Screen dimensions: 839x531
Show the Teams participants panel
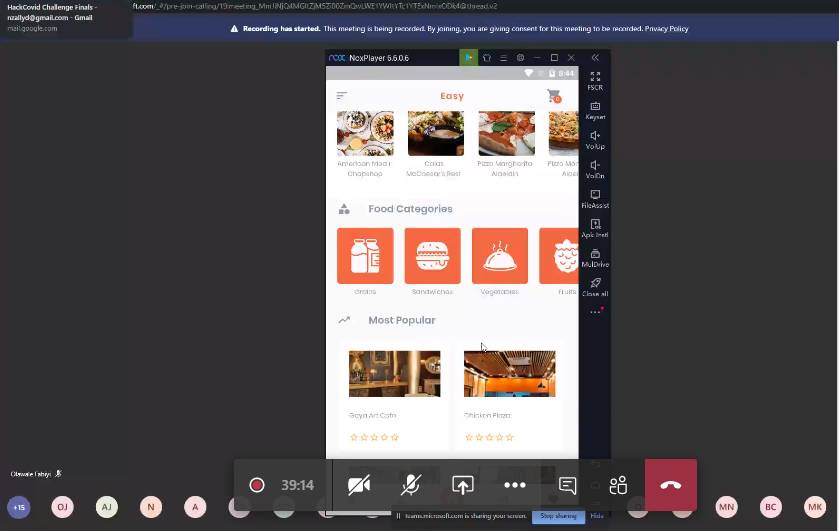[x=618, y=485]
